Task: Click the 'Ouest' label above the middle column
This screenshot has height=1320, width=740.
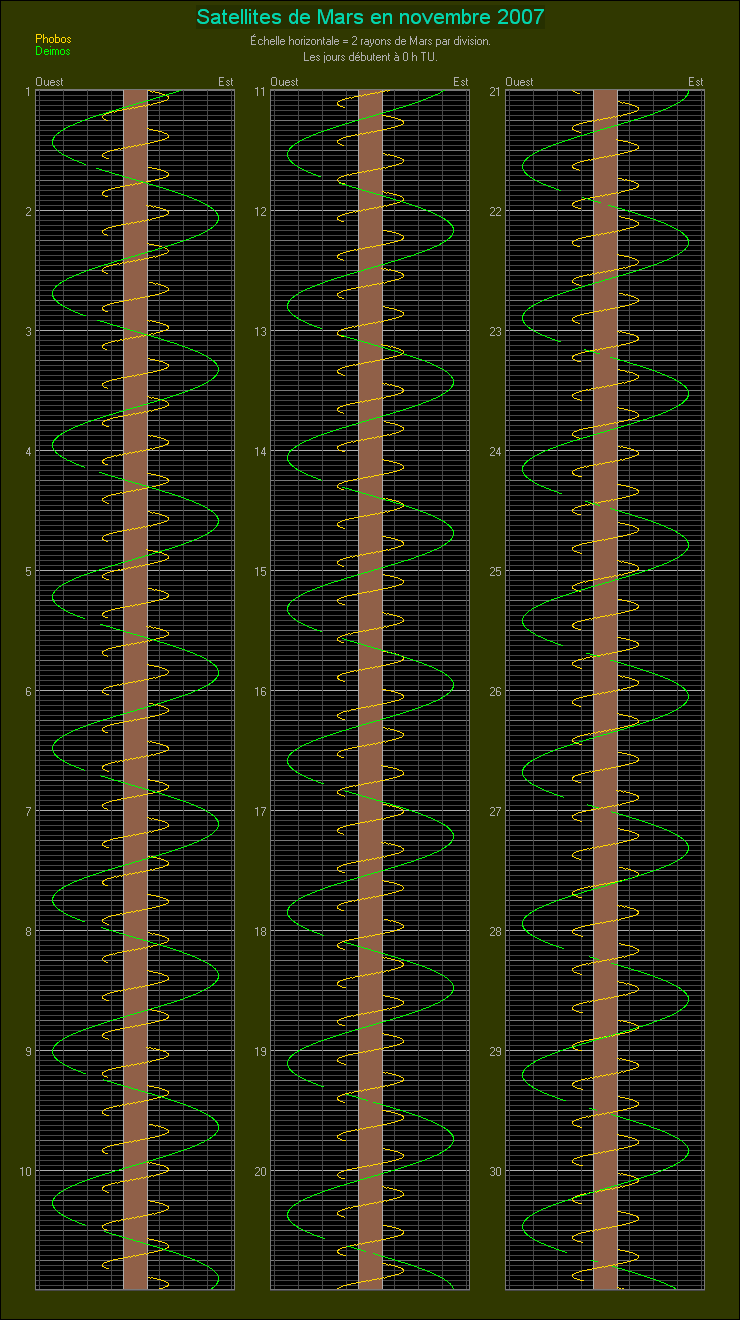Action: click(x=284, y=82)
